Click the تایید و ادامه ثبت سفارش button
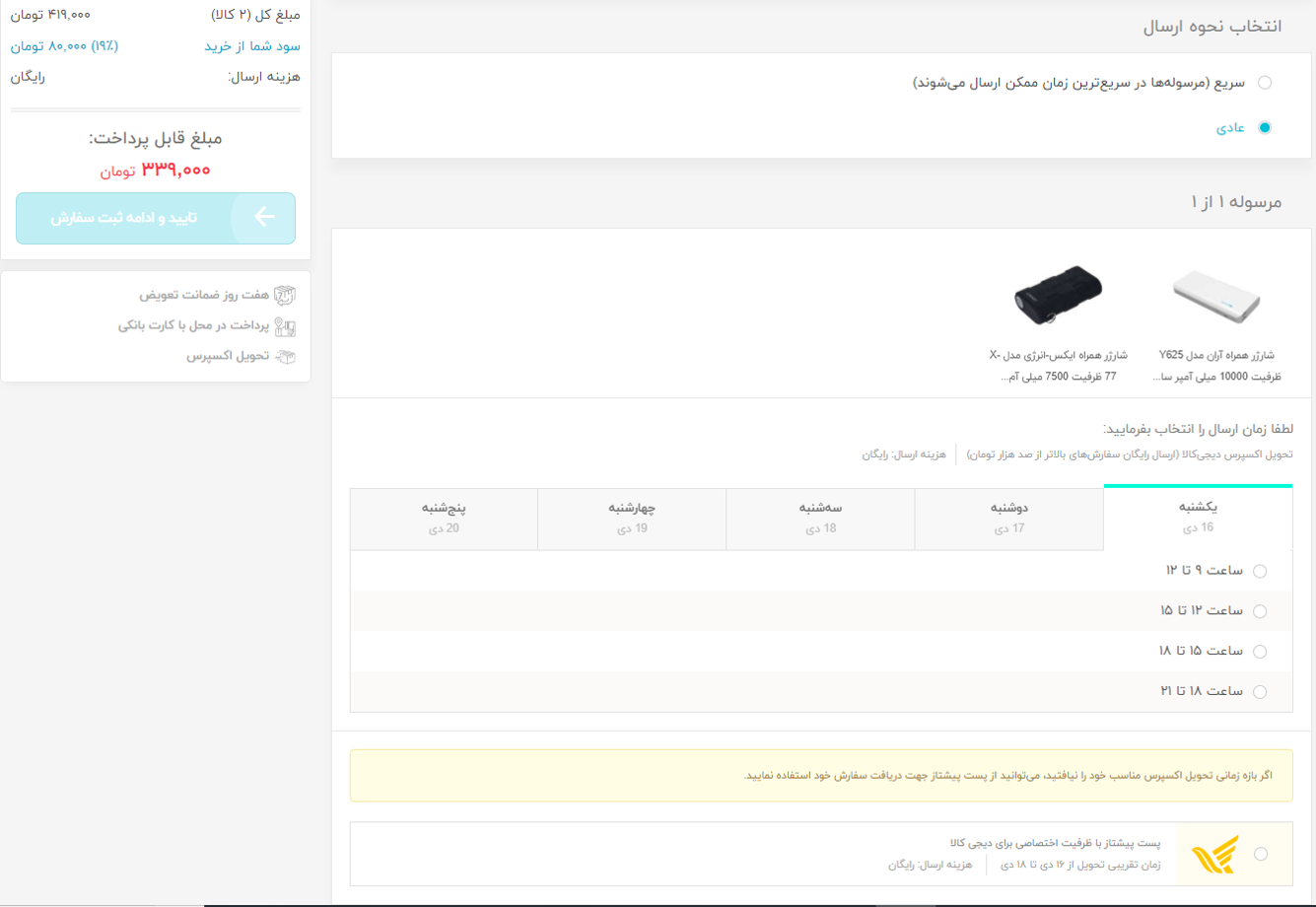Image resolution: width=1316 pixels, height=907 pixels. [156, 218]
